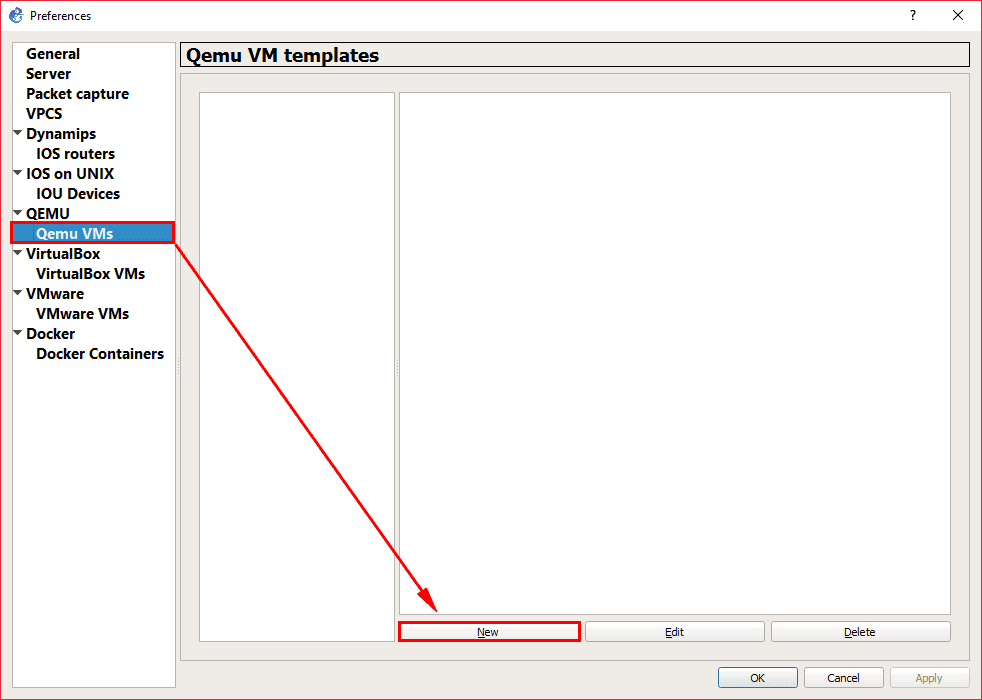Select Server settings page

[x=48, y=74]
